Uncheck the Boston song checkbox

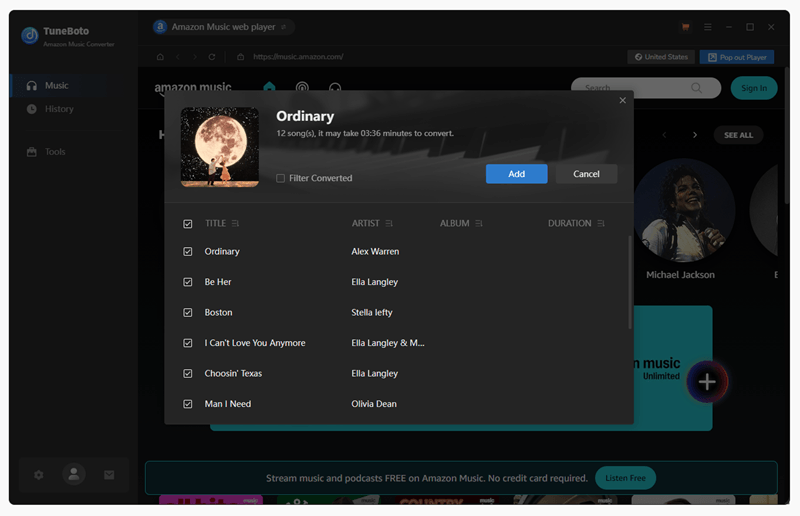188,312
